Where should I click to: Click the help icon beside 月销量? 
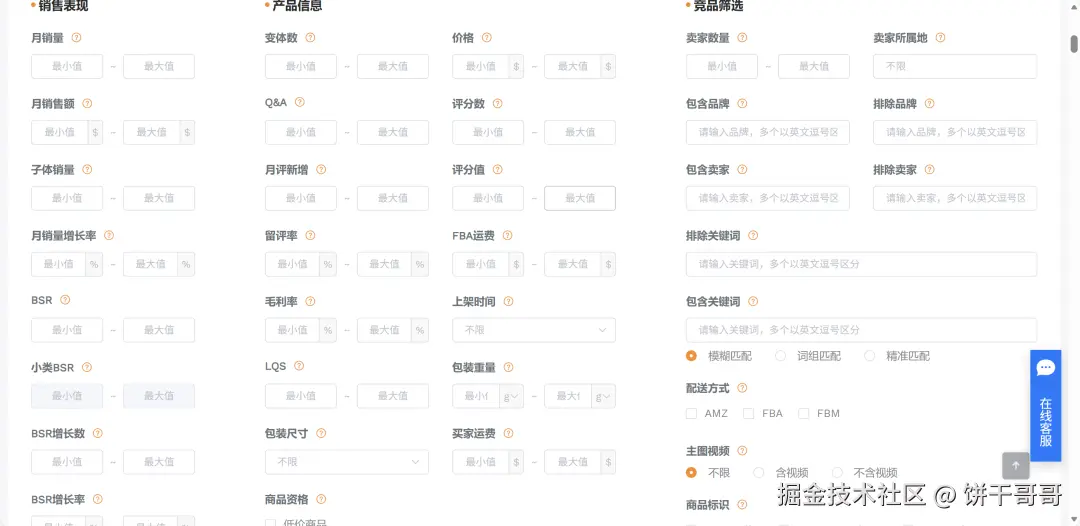pos(76,38)
